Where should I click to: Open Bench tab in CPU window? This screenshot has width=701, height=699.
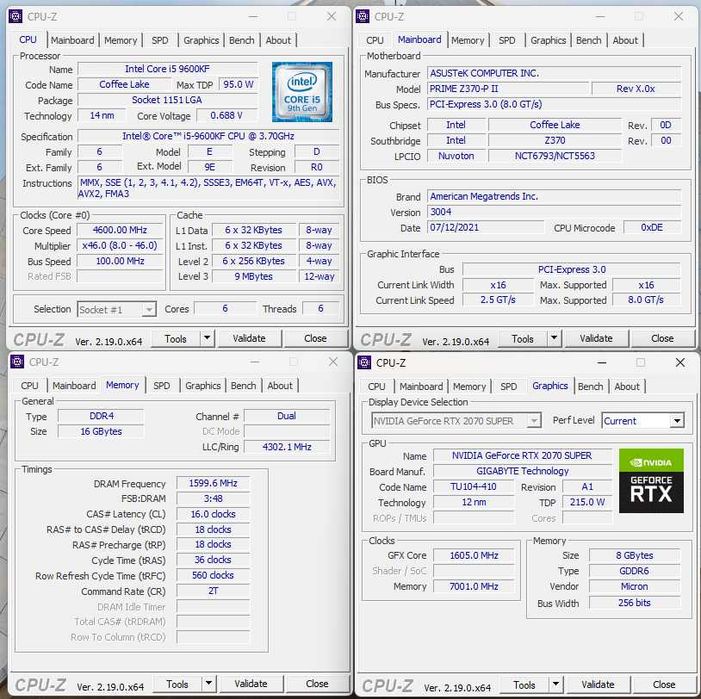point(242,40)
